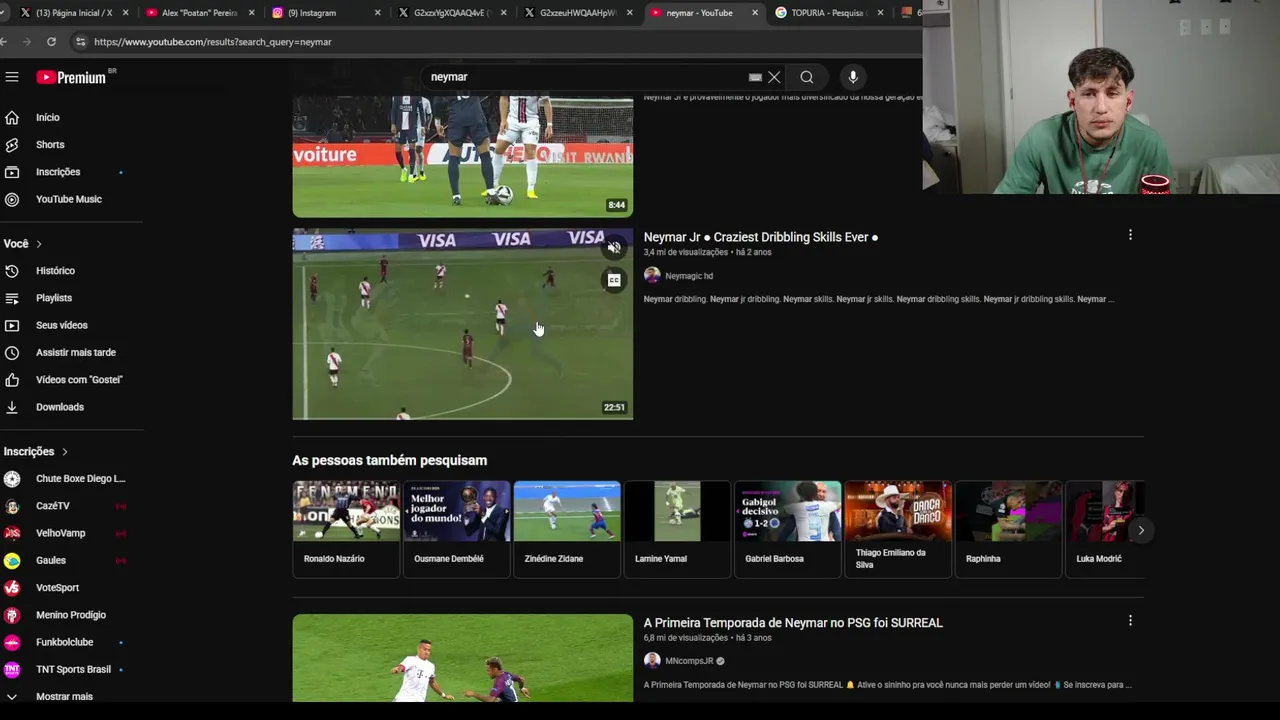Play the 8:44 video thumbnail
Viewport: 1280px width, 720px height.
pos(463,157)
